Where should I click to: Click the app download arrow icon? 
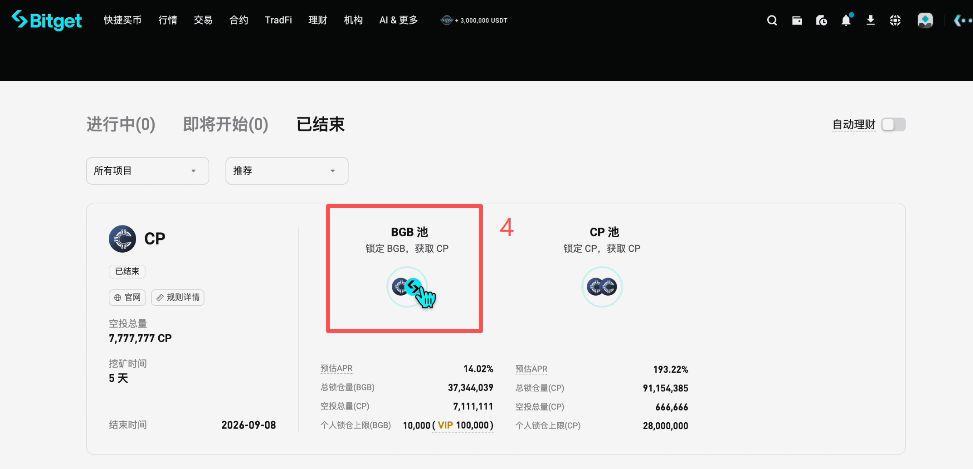pyautogui.click(x=871, y=20)
